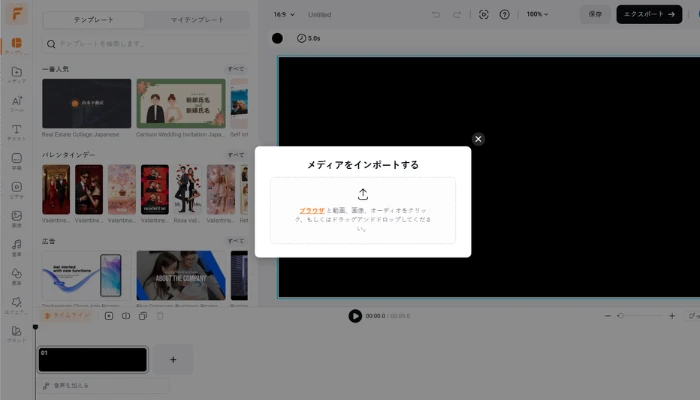700x400 pixels.
Task: Zoom out the timeline with minus
Action: (x=608, y=316)
